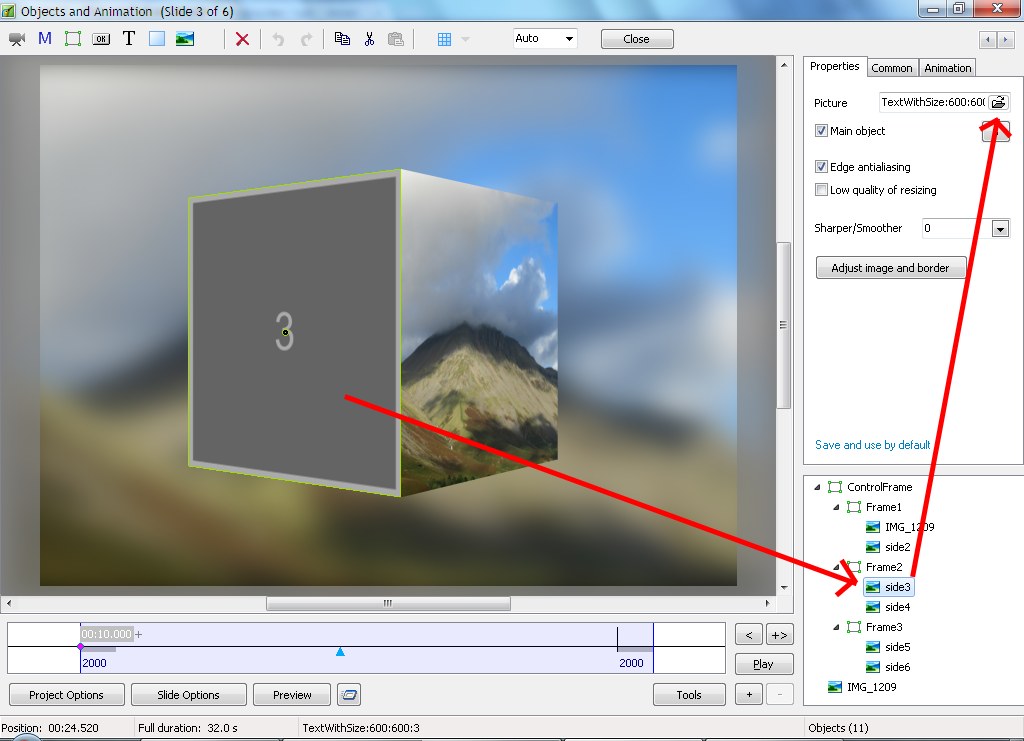
Task: Select the Text tool T icon
Action: pos(129,39)
